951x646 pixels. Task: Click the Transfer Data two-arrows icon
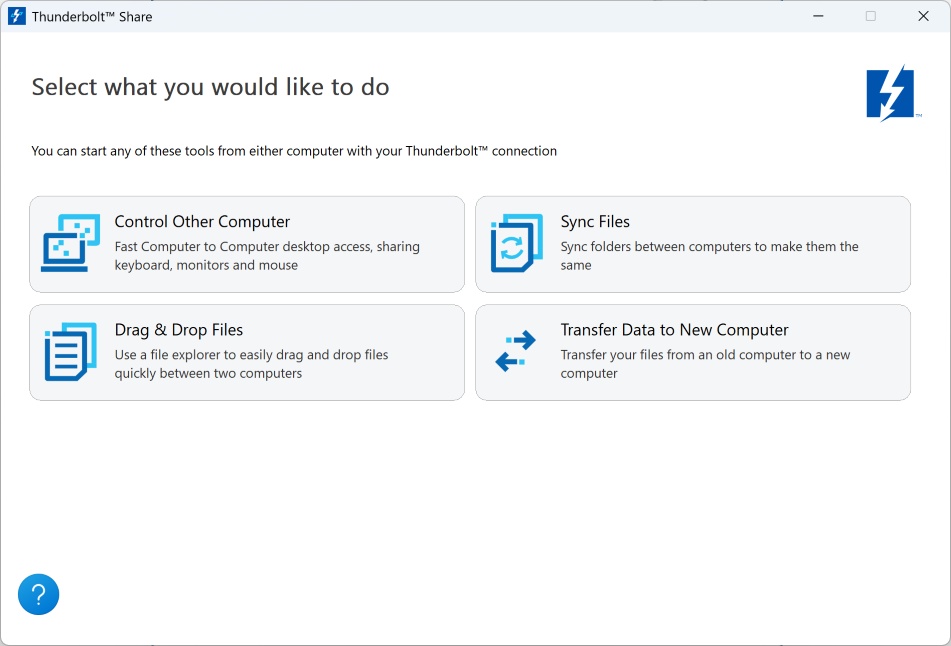point(516,352)
